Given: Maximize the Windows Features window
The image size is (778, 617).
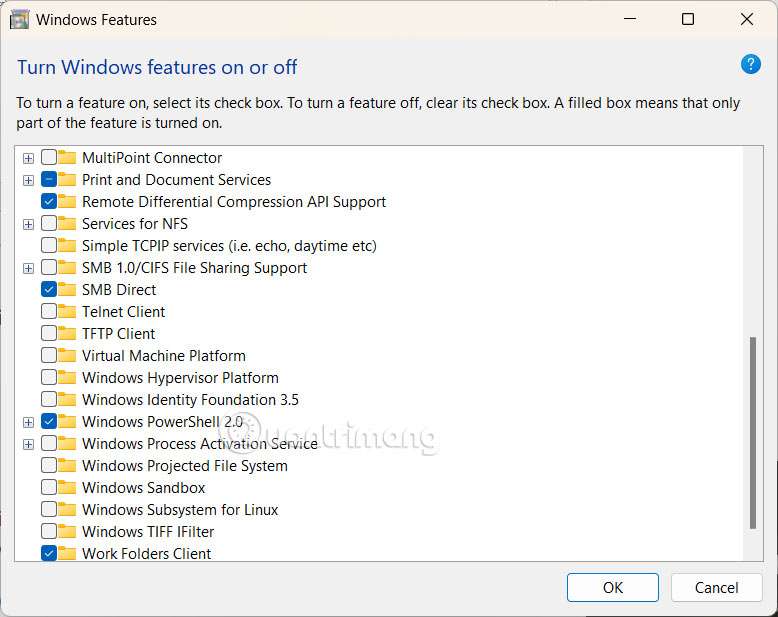Looking at the screenshot, I should (x=688, y=19).
